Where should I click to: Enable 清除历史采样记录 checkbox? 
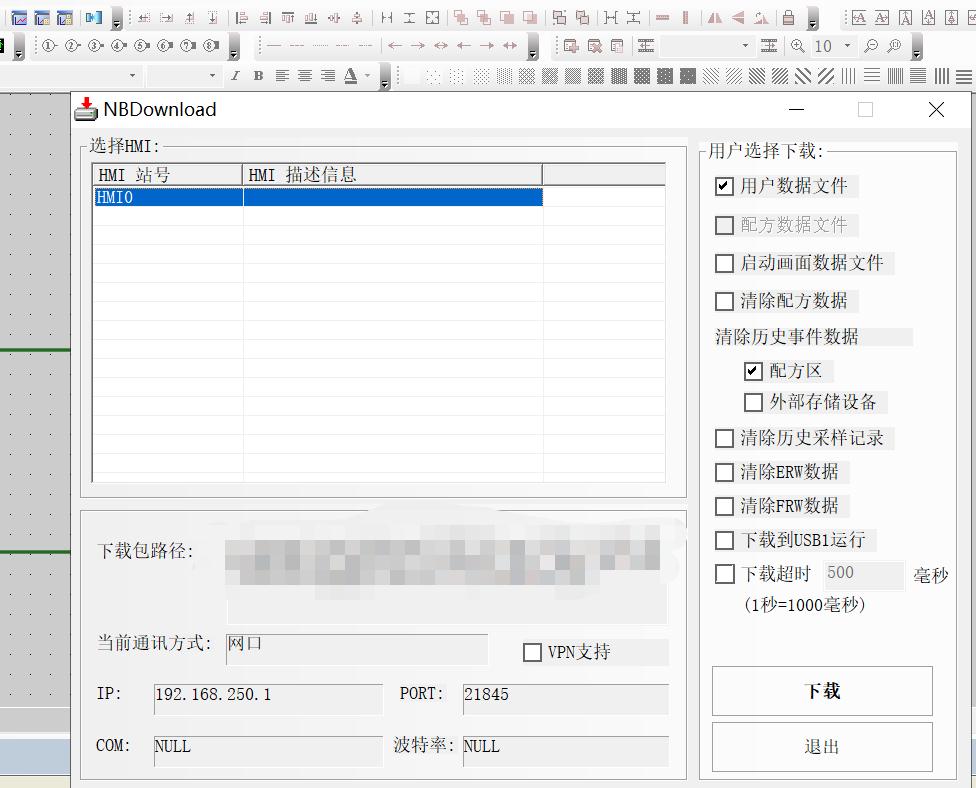[724, 438]
